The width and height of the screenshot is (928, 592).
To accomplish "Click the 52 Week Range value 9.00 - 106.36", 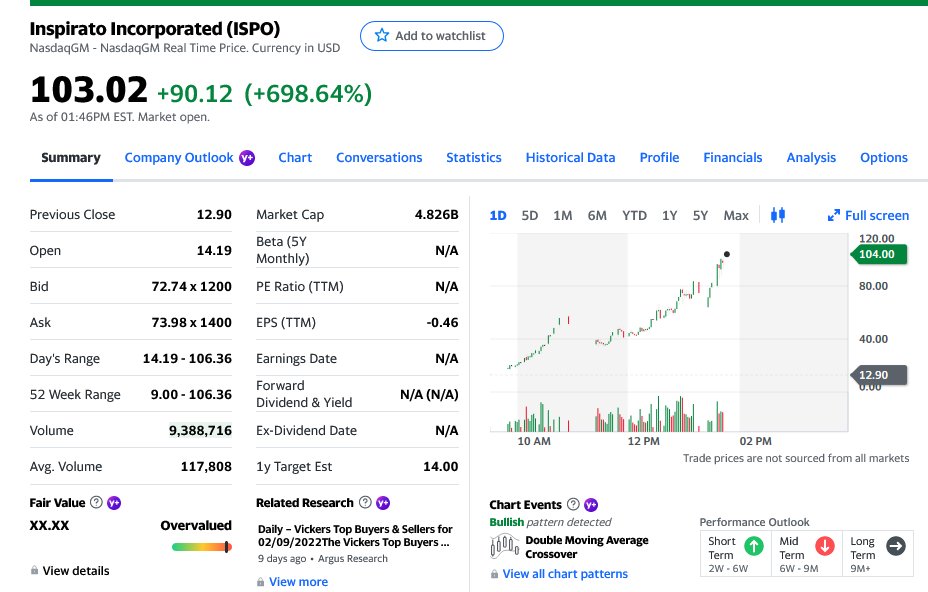I will [x=191, y=395].
